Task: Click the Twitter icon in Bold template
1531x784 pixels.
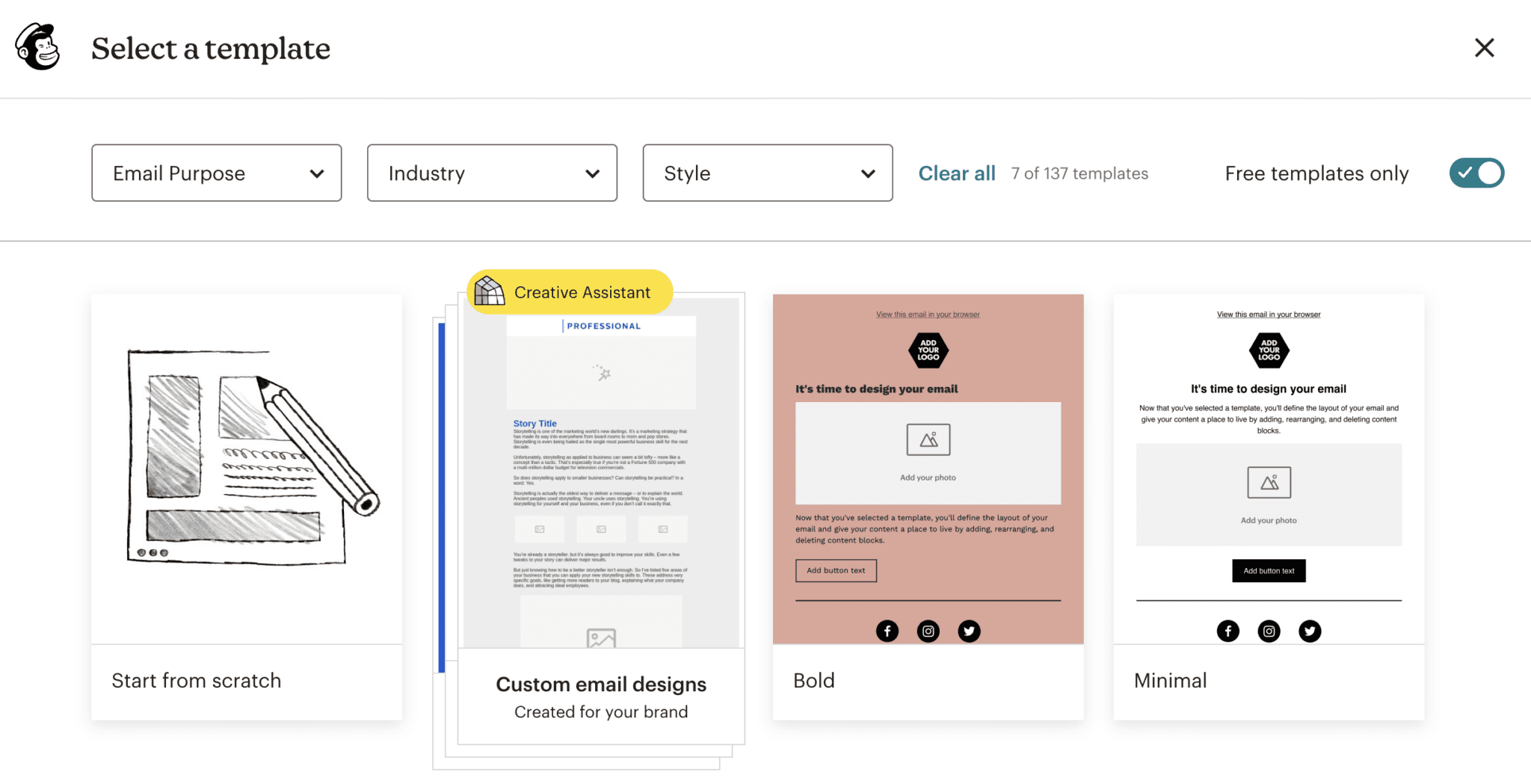Action: 969,631
